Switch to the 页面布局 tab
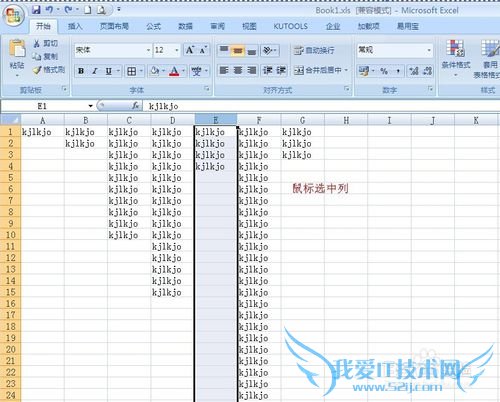500x402 pixels. [114, 26]
